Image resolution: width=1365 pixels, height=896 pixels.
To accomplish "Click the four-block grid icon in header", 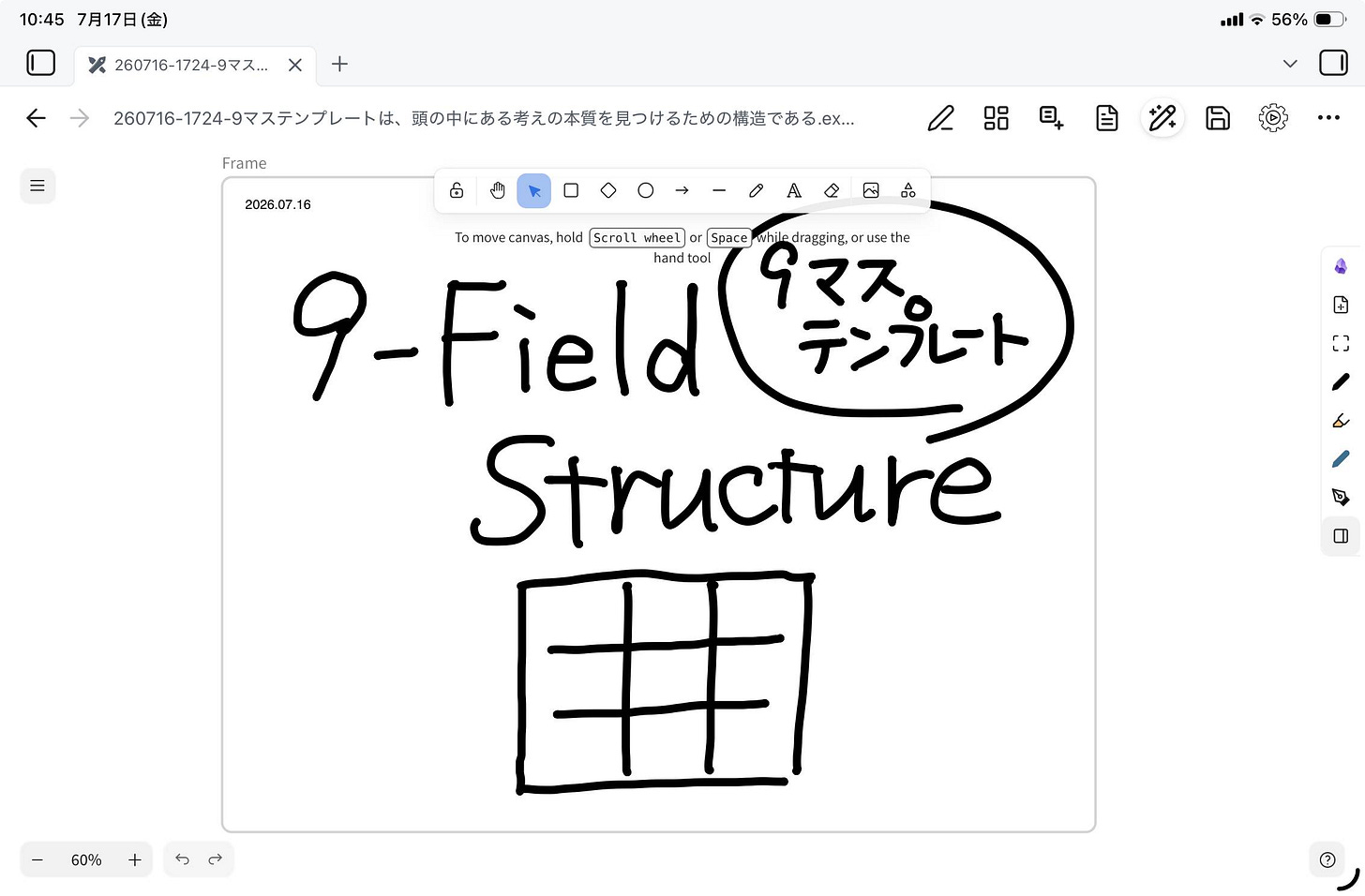I will [996, 118].
